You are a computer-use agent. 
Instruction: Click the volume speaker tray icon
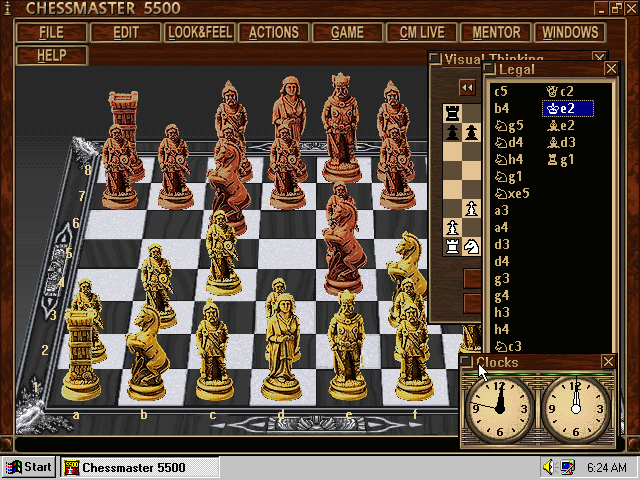(x=548, y=467)
